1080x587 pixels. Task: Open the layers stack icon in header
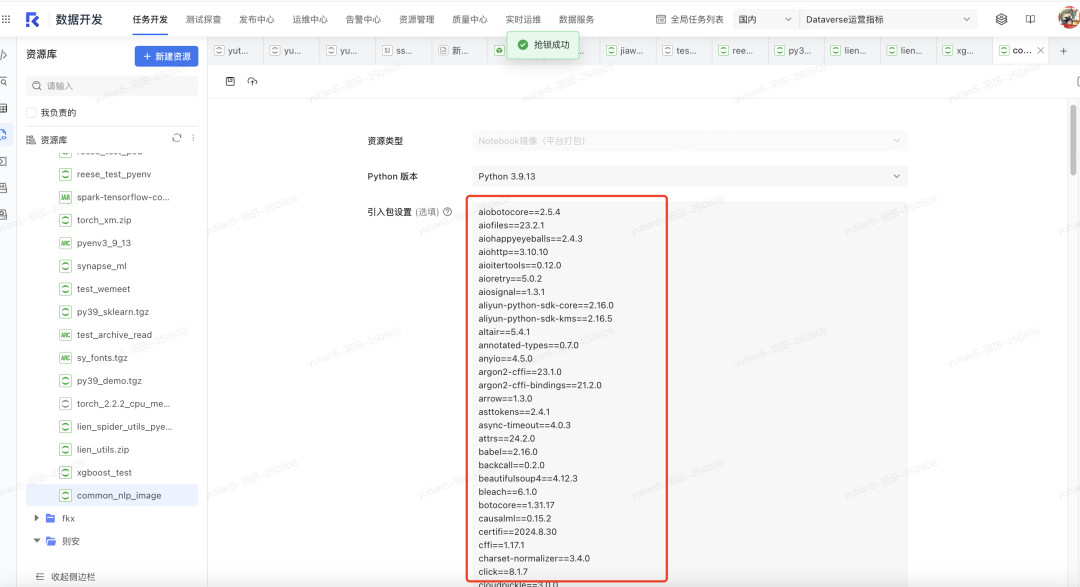tap(1001, 19)
